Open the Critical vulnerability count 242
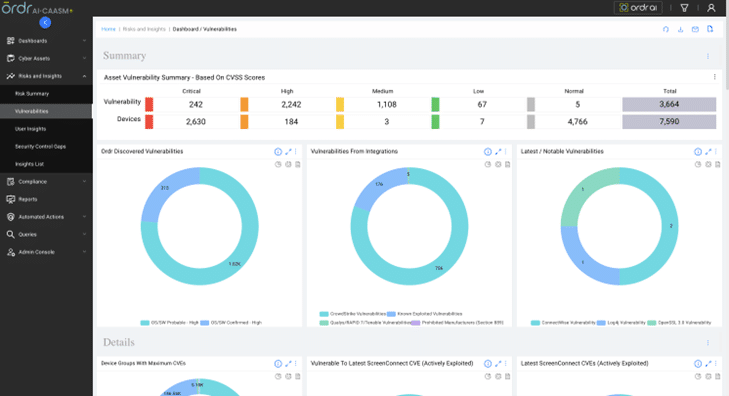The width and height of the screenshot is (729, 396). tap(196, 105)
